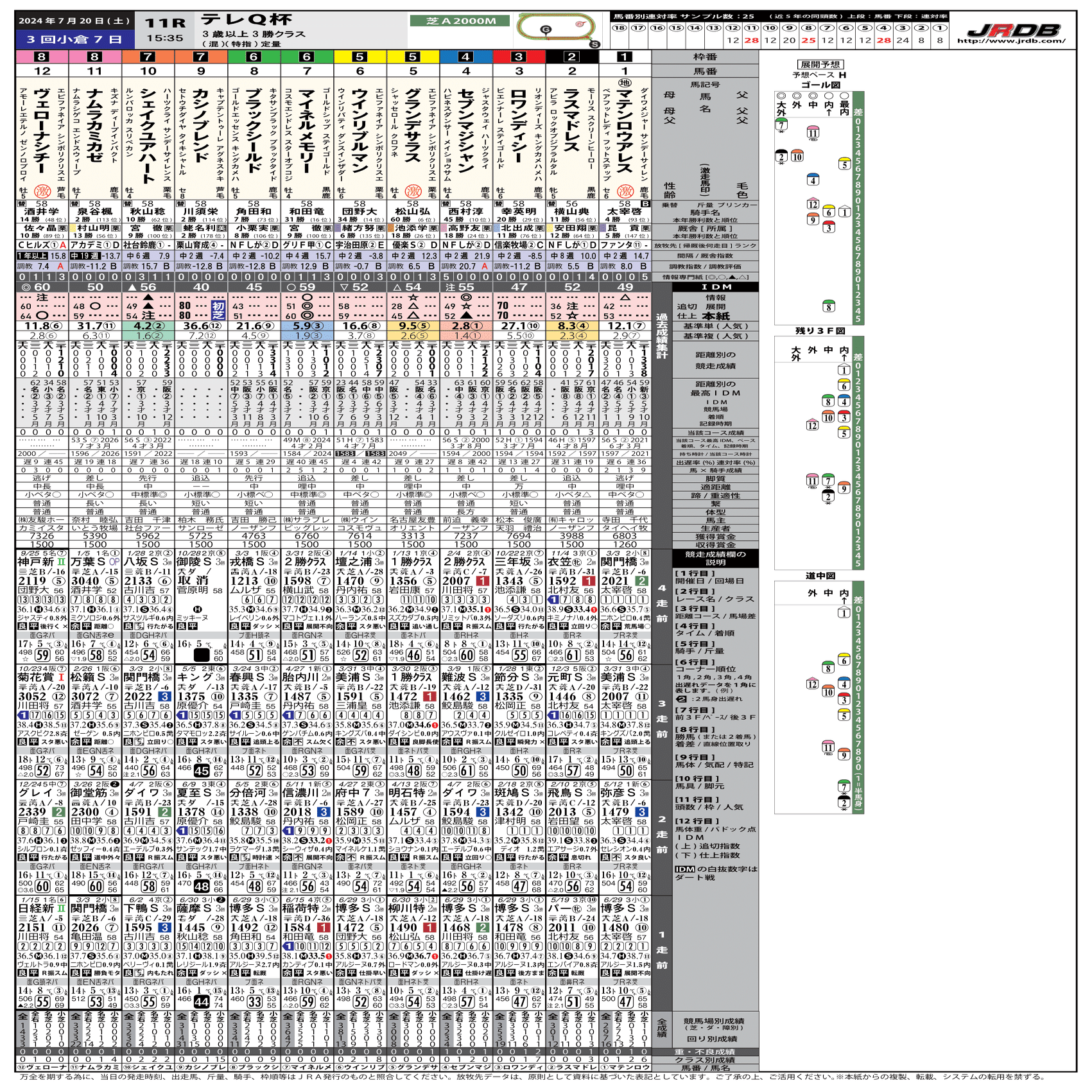This screenshot has width=1092, height=1092.
Task: Click the red 激 mark on ヴェローナシチー
Action: click(x=42, y=191)
